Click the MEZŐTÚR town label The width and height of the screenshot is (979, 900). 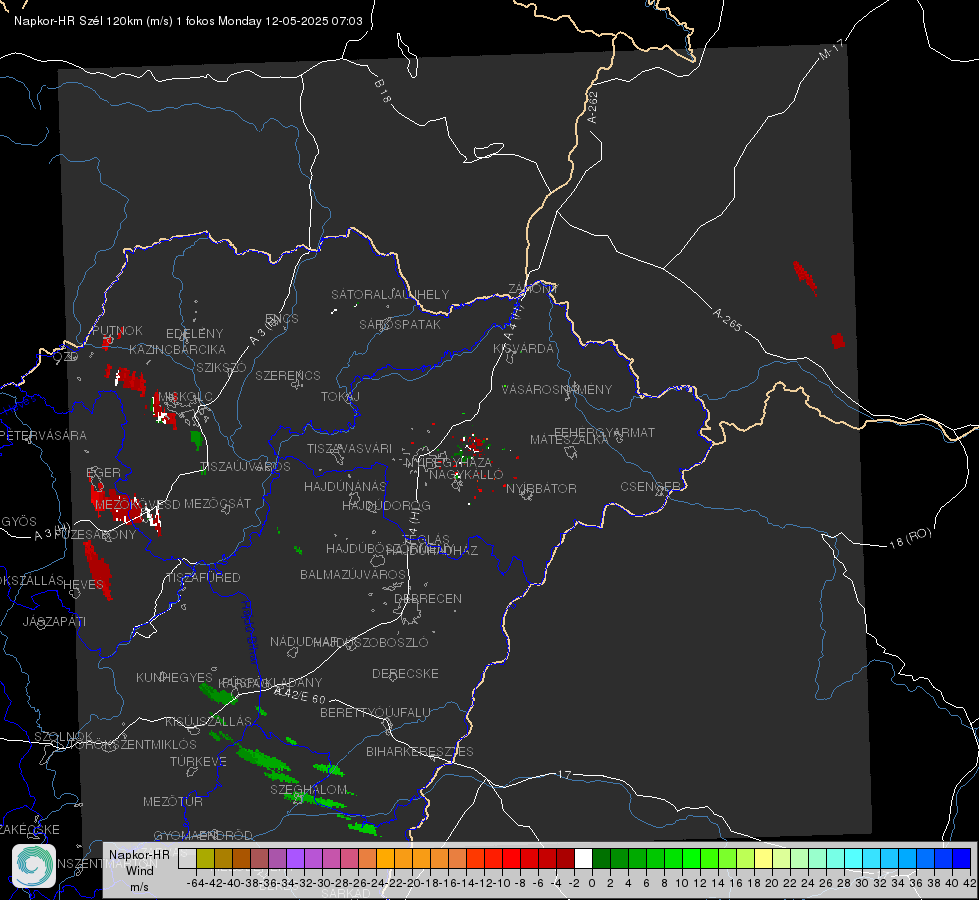(x=173, y=801)
